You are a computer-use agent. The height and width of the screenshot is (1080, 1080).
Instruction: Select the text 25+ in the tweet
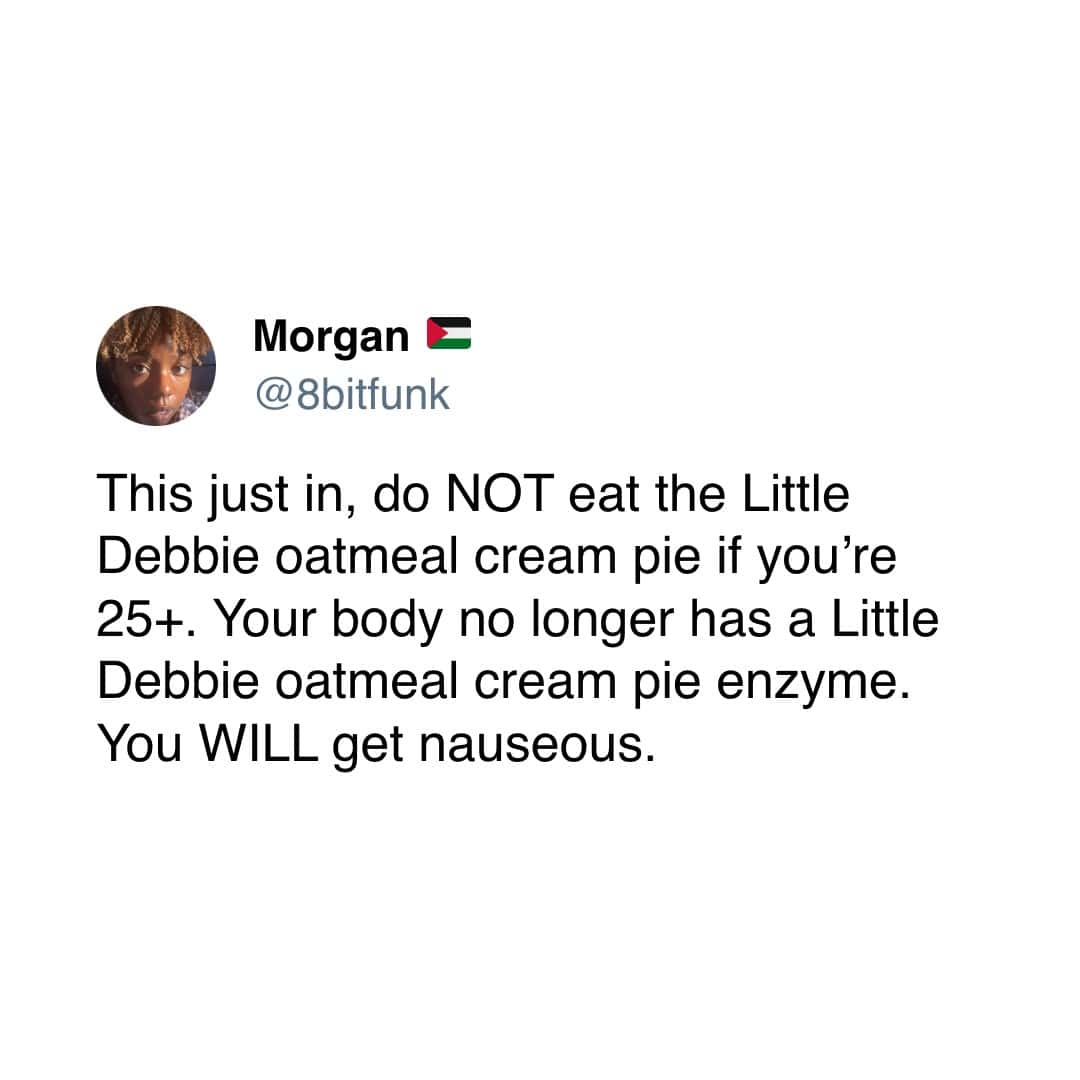[139, 619]
